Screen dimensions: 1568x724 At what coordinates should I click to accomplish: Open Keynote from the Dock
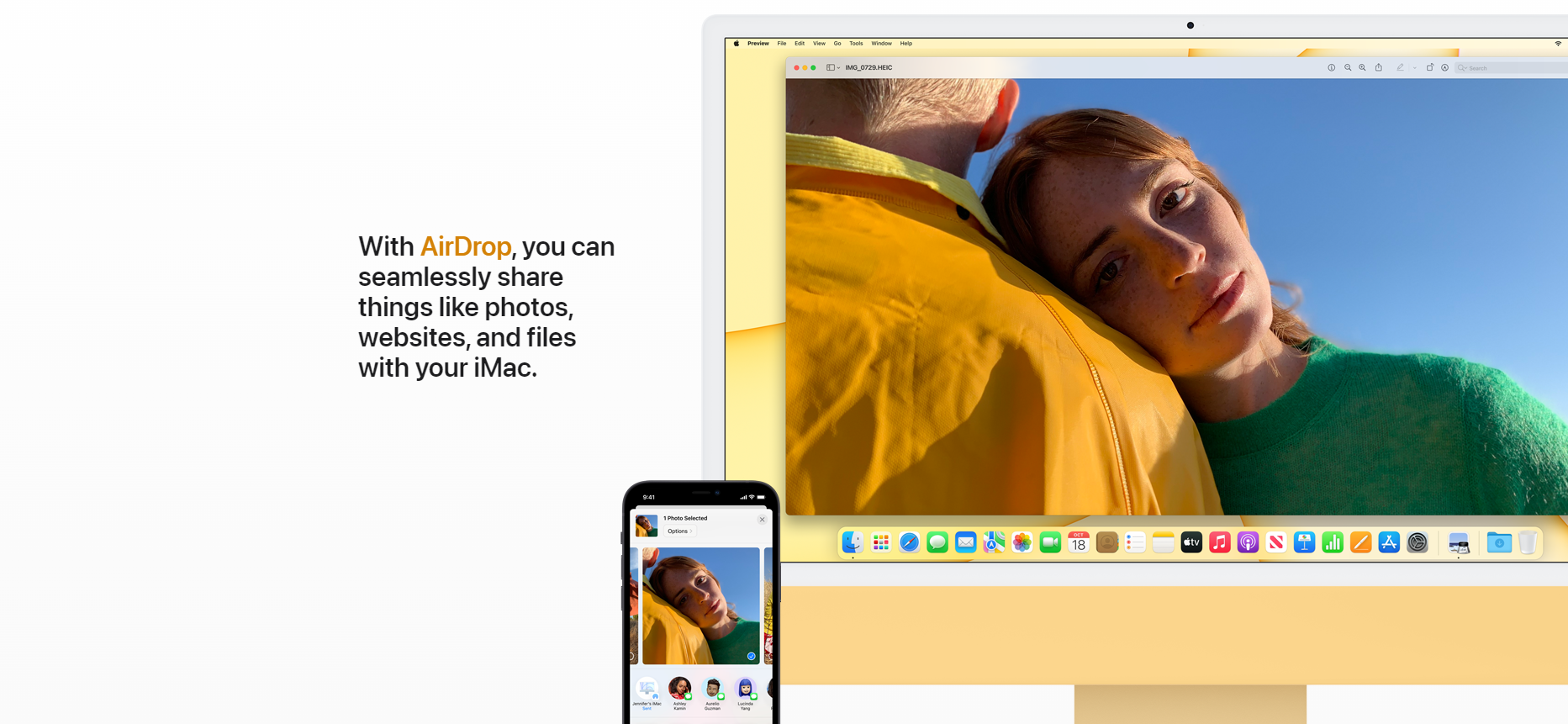pos(1304,543)
